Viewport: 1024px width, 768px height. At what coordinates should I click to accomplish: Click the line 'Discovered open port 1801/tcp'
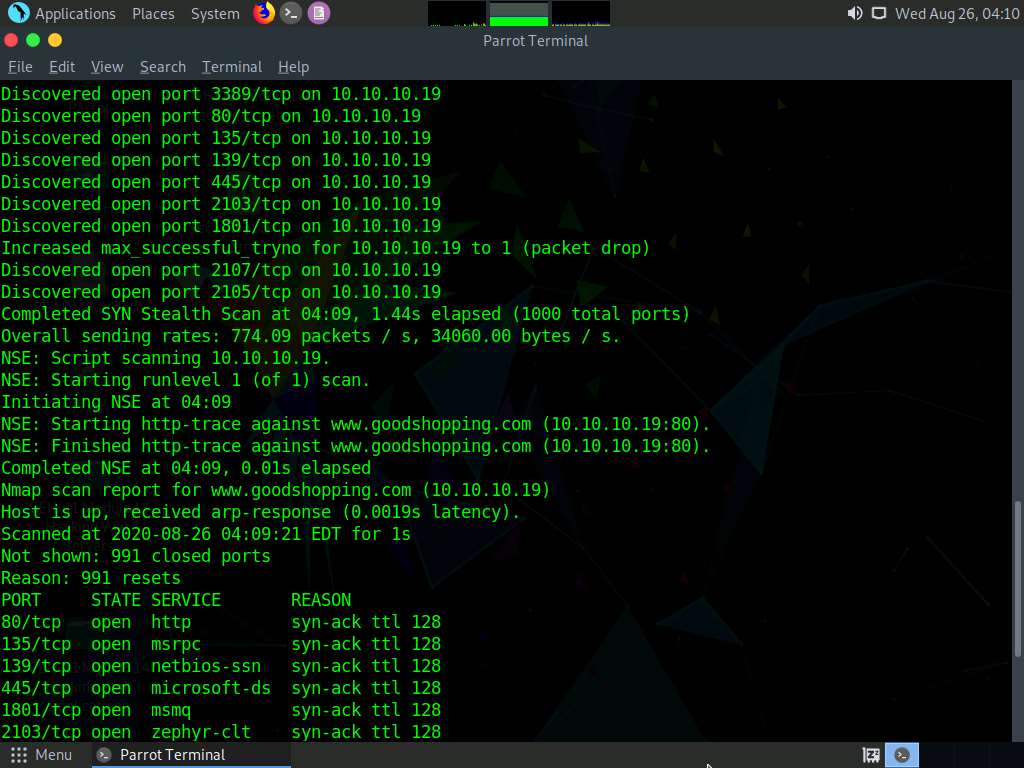pos(221,226)
